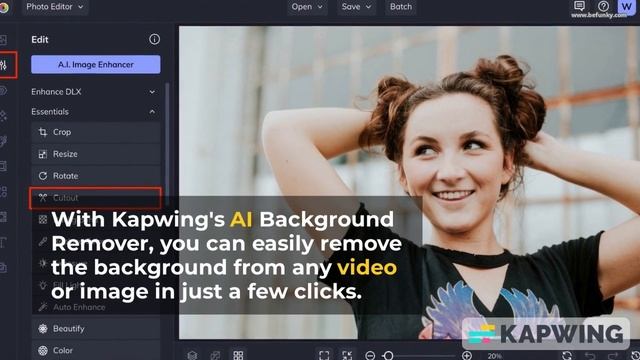Open the Save menu dropdown
Screen dimensions: 640x360
356,7
